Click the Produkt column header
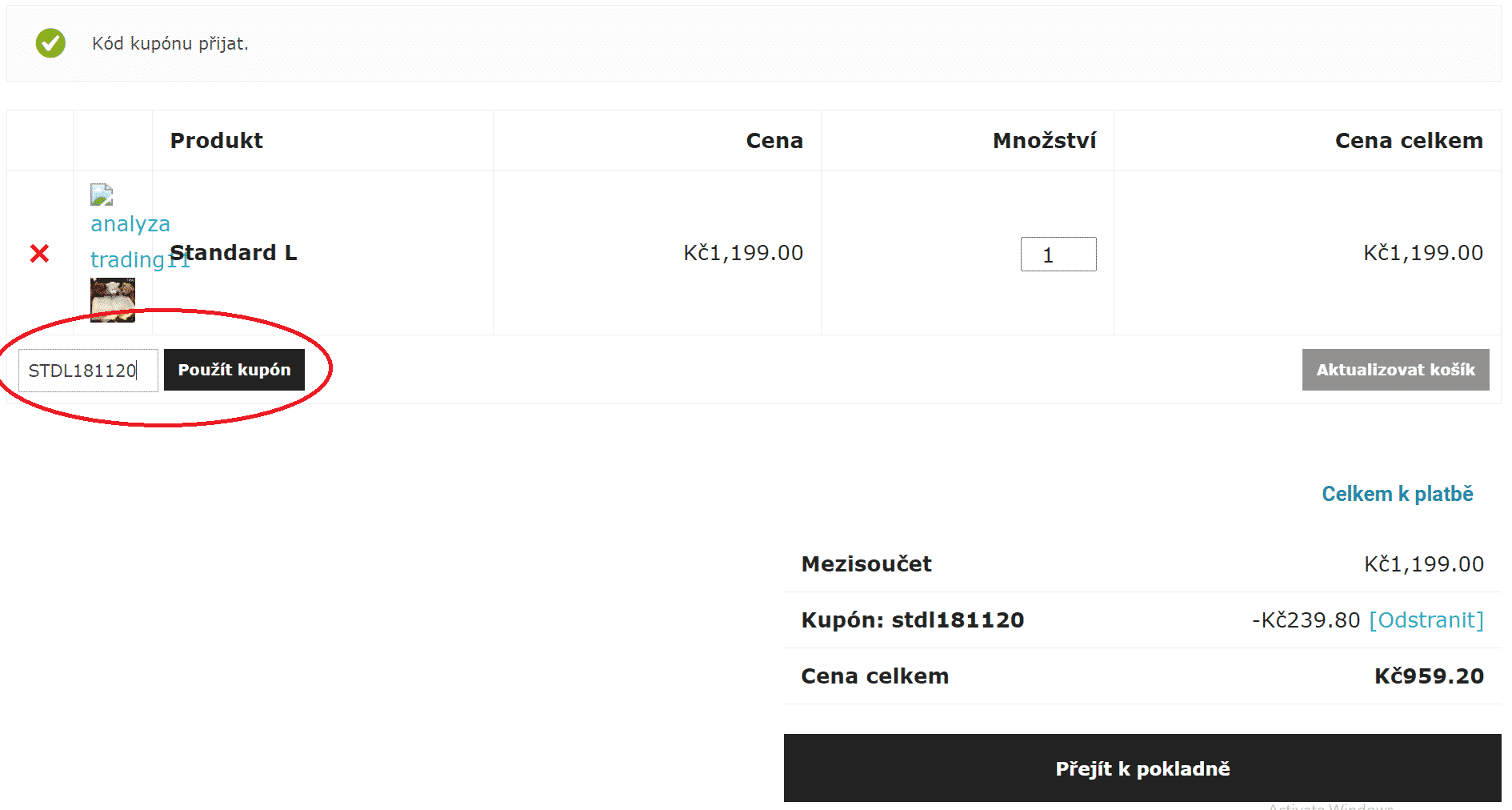Screen dimensions: 1512x810 click(216, 141)
